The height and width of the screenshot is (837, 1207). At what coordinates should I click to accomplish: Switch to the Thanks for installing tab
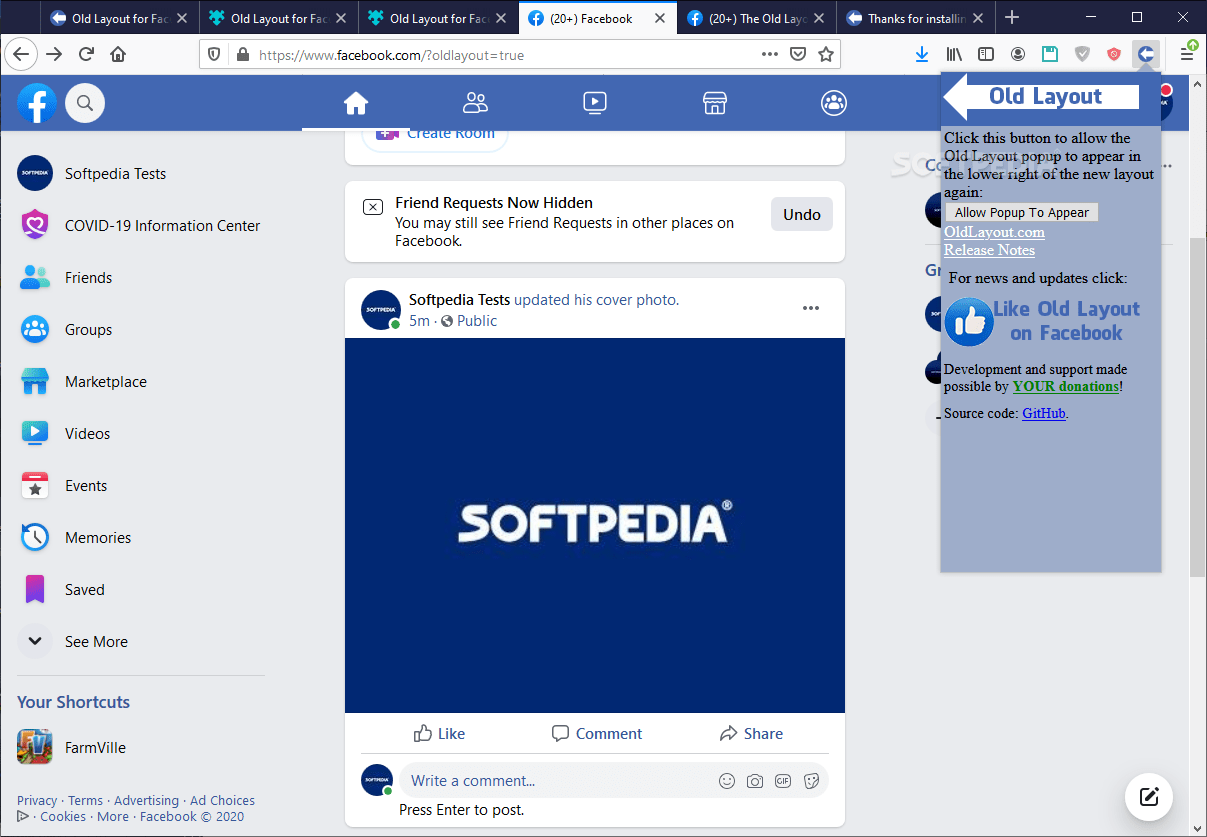pos(910,16)
